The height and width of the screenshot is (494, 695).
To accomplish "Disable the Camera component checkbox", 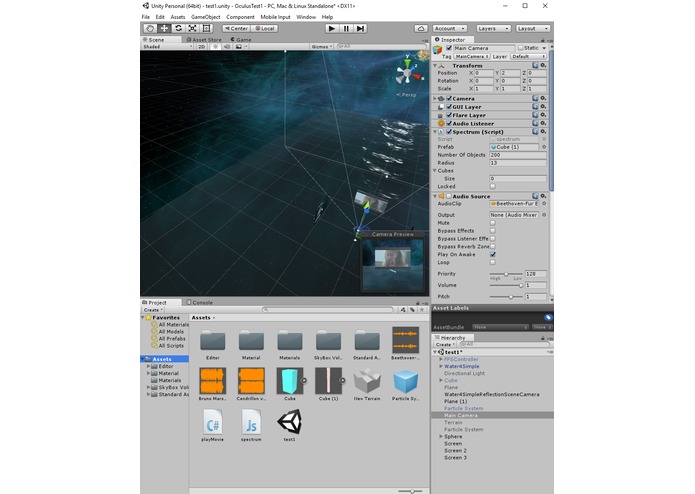I will click(449, 98).
